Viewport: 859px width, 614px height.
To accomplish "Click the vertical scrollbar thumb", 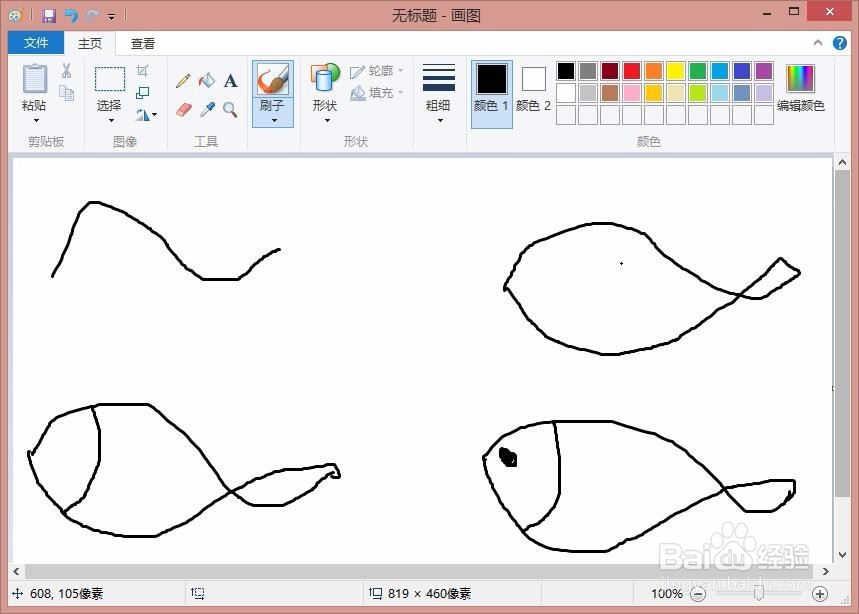I will click(842, 333).
